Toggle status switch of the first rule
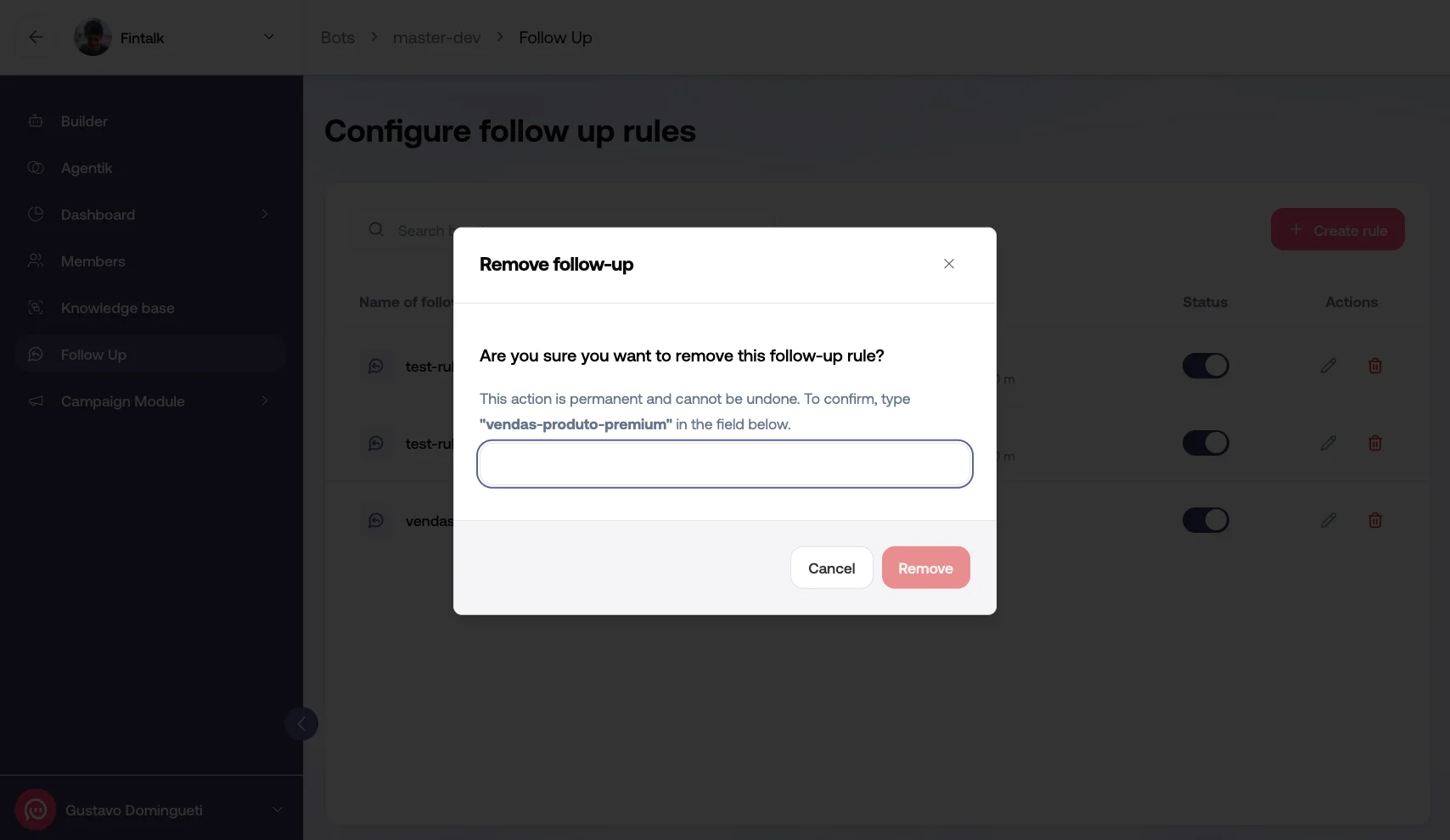The image size is (1450, 840). pyautogui.click(x=1206, y=366)
